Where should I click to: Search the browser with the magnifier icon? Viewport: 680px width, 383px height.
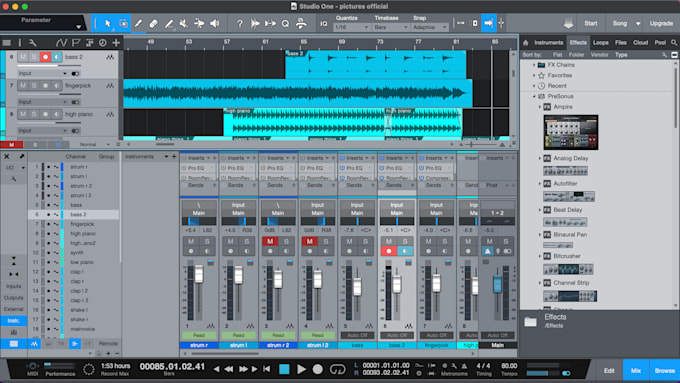[673, 43]
